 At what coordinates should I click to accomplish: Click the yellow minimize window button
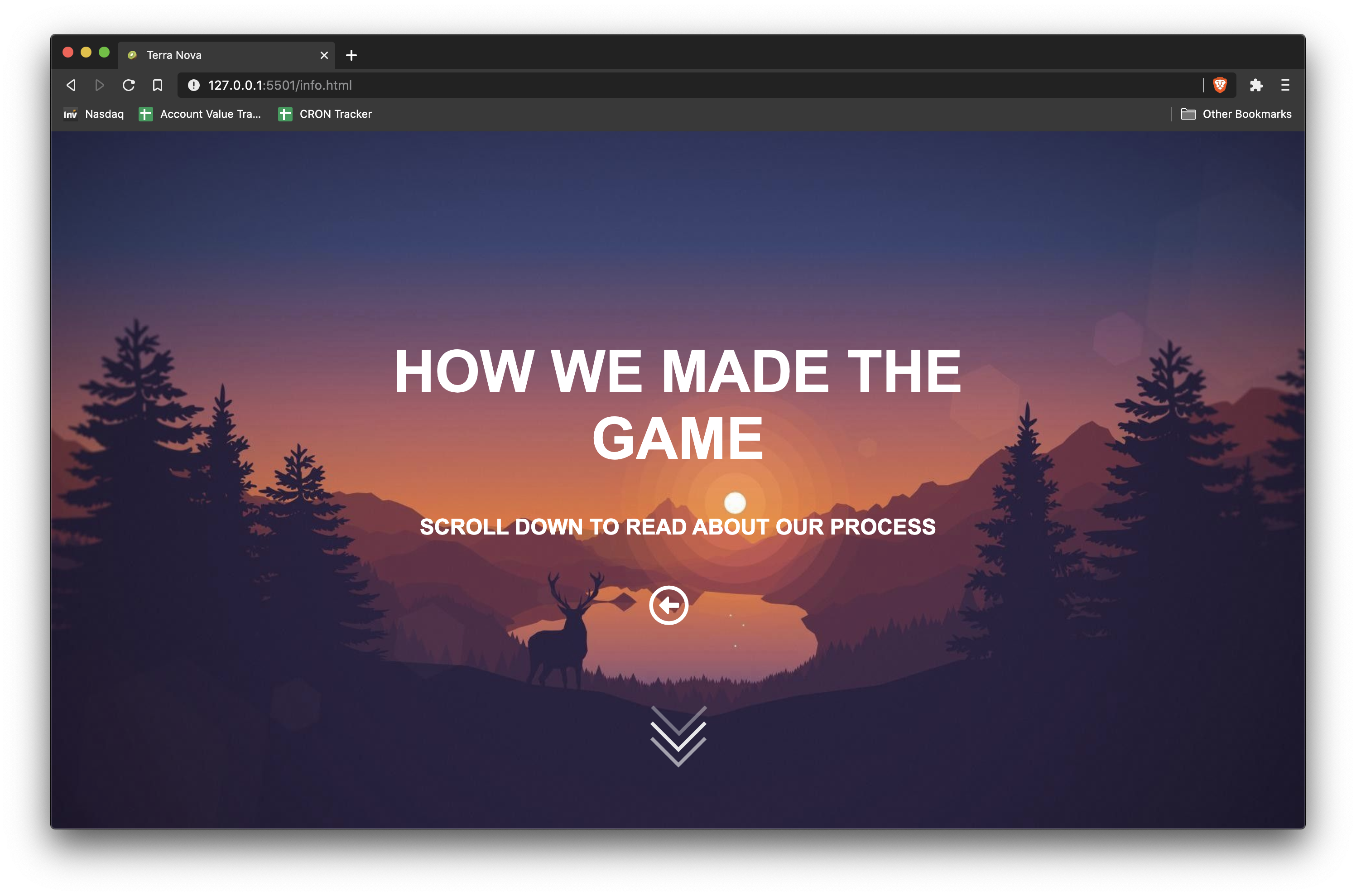tap(86, 53)
